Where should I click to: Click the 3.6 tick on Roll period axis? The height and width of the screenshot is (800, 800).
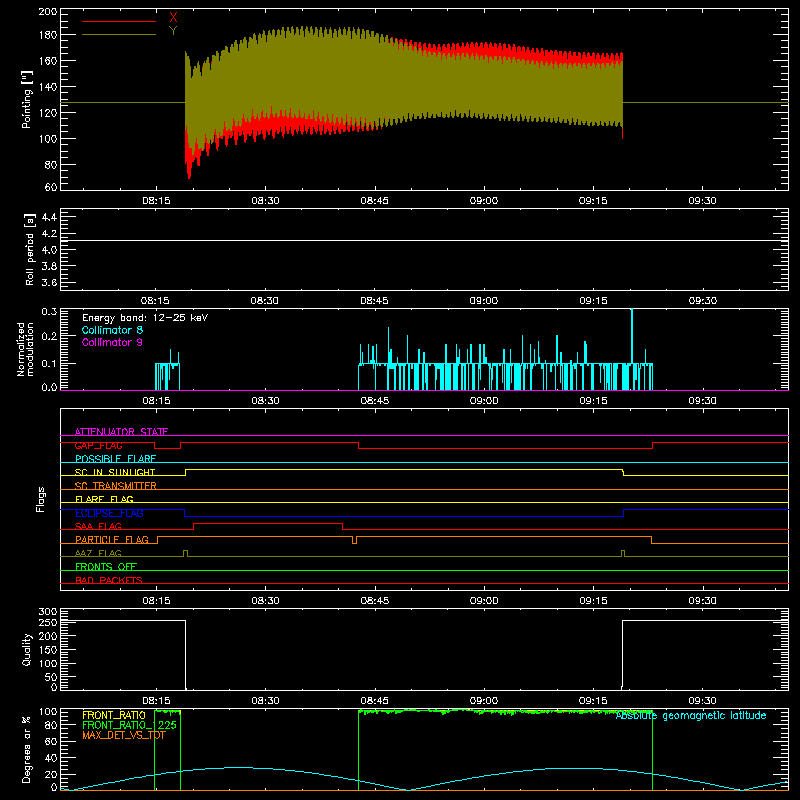(x=49, y=282)
